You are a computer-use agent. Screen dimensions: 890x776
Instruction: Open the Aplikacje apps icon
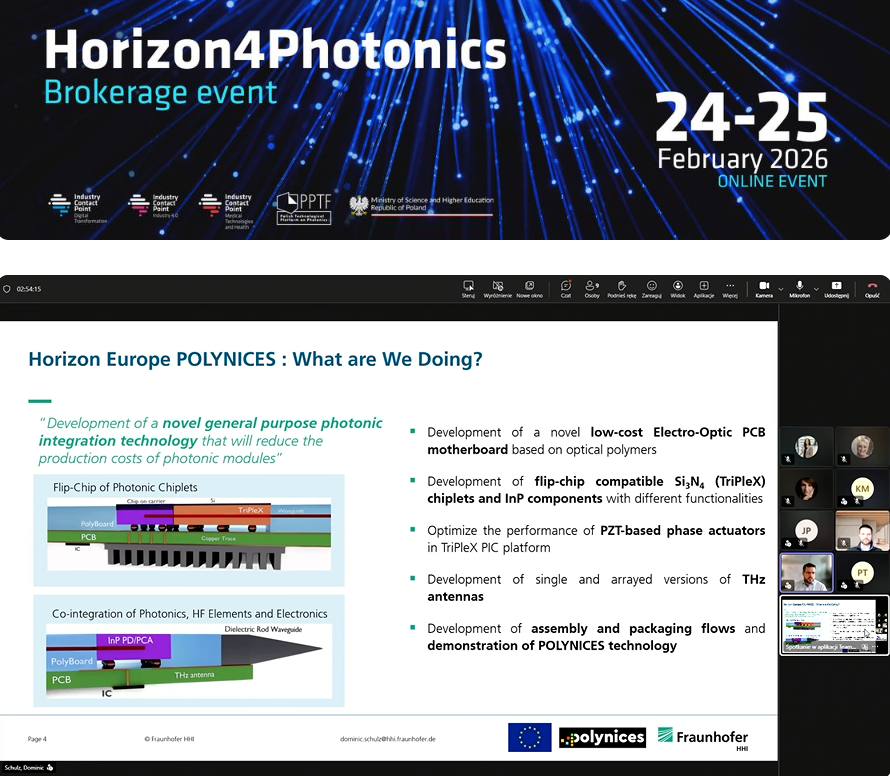click(704, 288)
